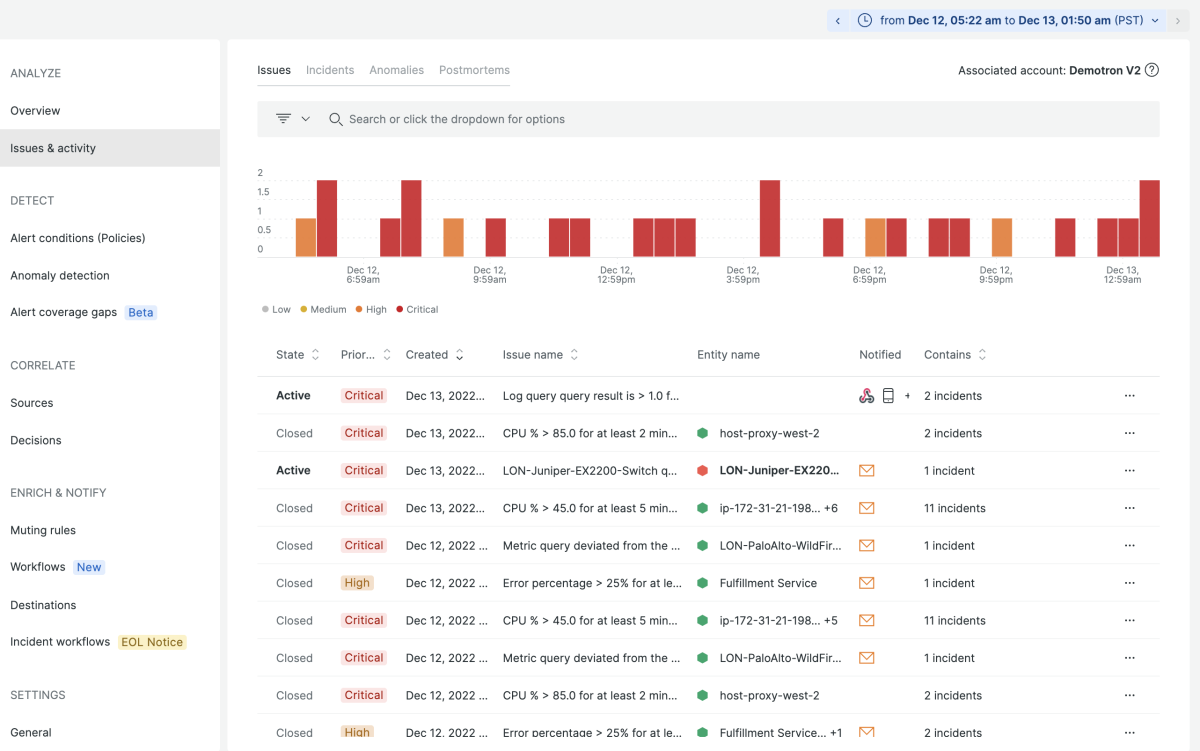Viewport: 1200px width, 751px height.
Task: Open the time range dropdown
Action: [1155, 20]
